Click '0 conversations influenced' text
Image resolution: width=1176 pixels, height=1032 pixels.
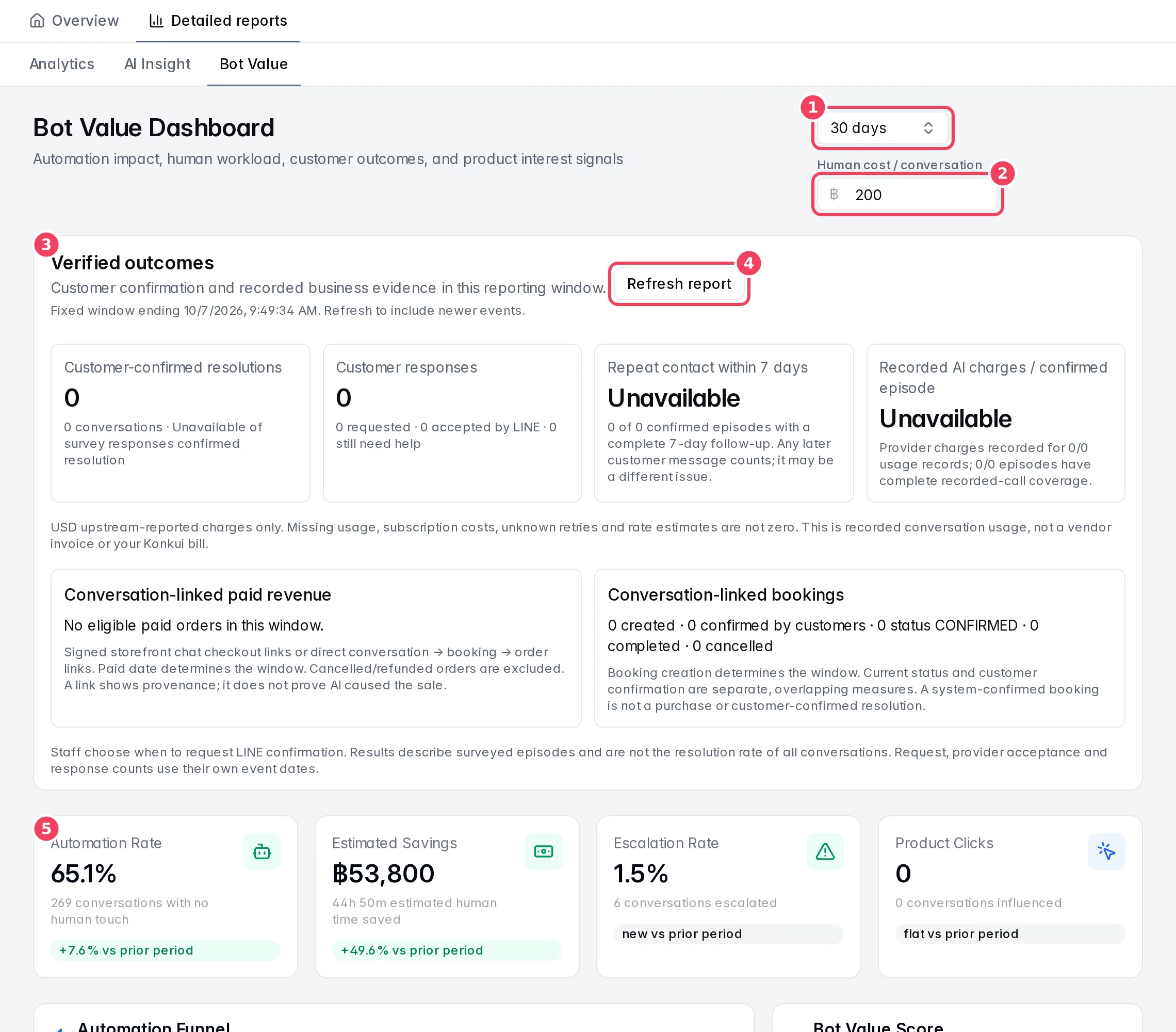[978, 902]
